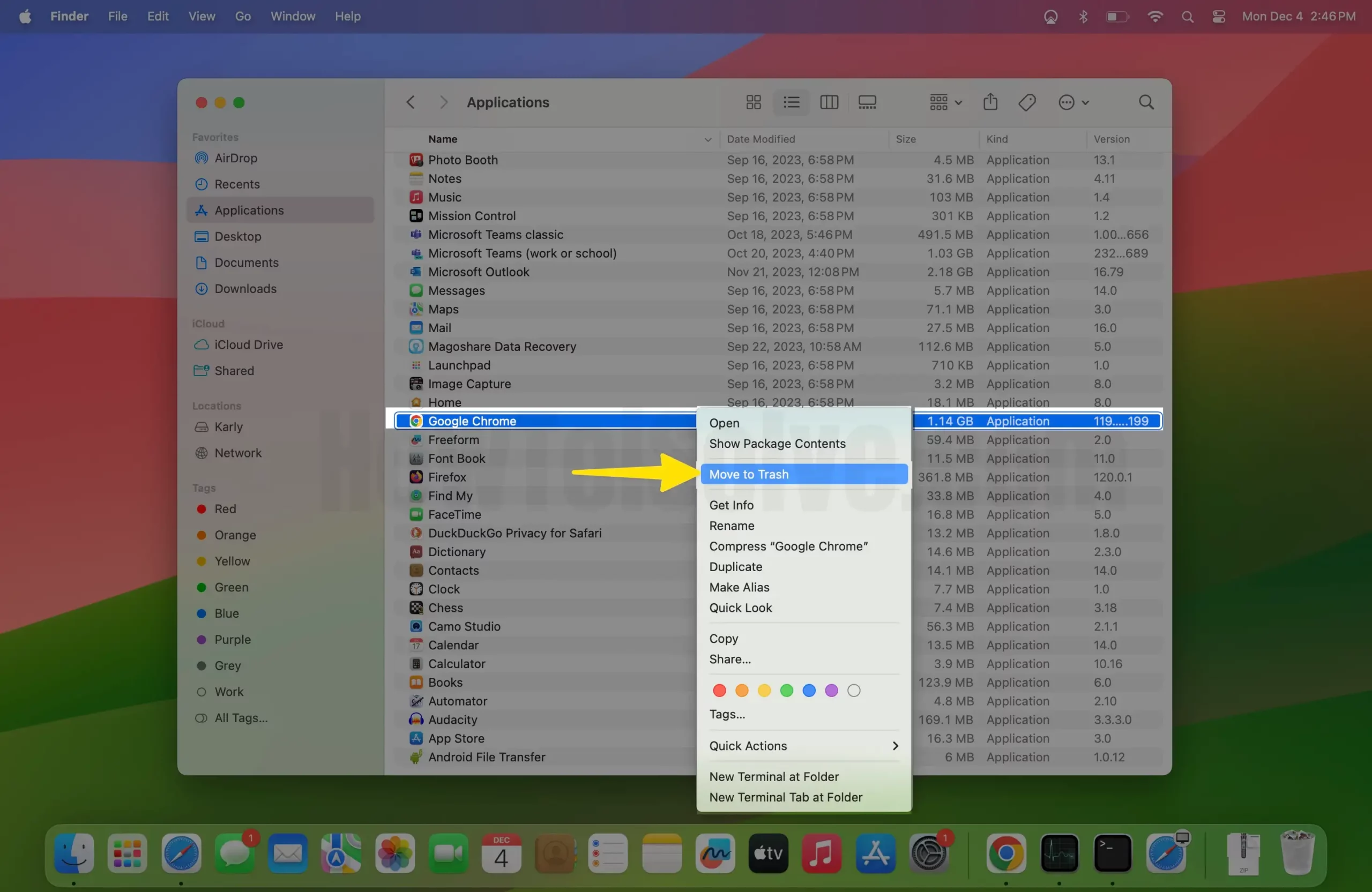Choose New Terminal at Folder
The width and height of the screenshot is (1372, 892).
pos(773,777)
